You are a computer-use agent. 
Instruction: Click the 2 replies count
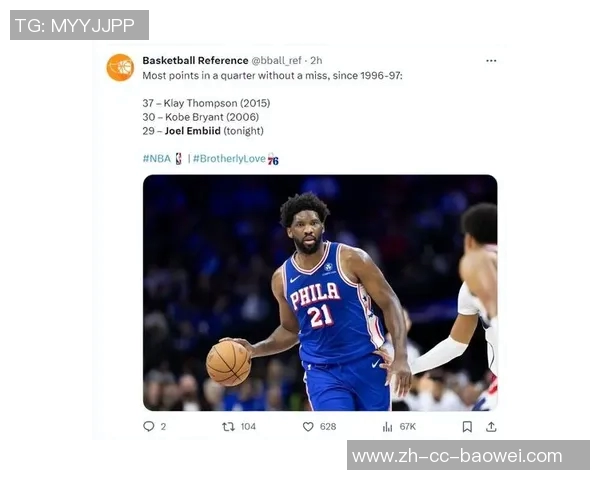click(x=163, y=426)
